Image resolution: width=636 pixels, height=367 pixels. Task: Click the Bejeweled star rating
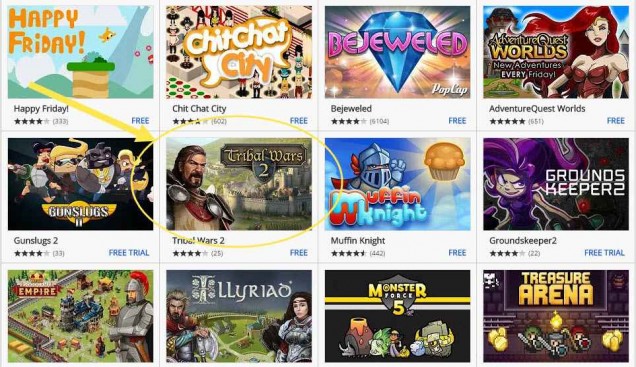tap(349, 121)
